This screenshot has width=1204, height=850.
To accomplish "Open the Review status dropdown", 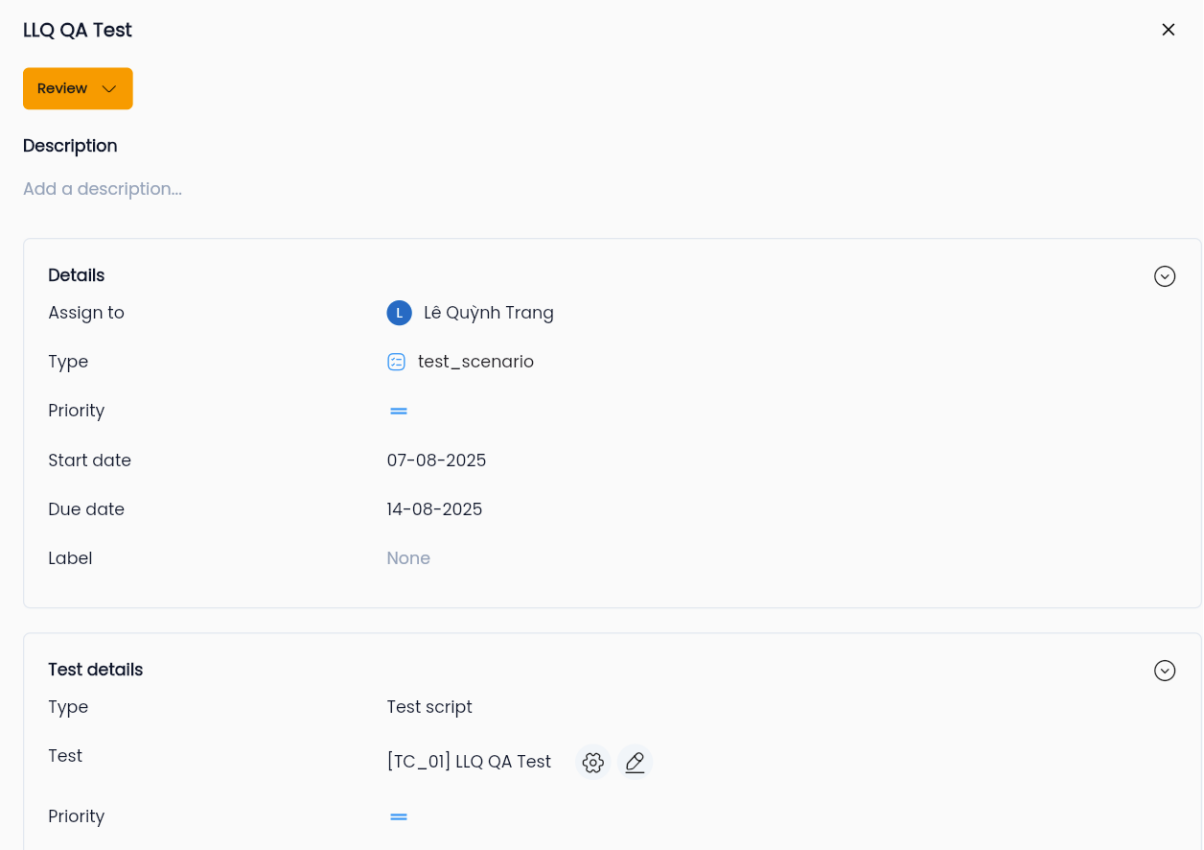I will (x=78, y=89).
